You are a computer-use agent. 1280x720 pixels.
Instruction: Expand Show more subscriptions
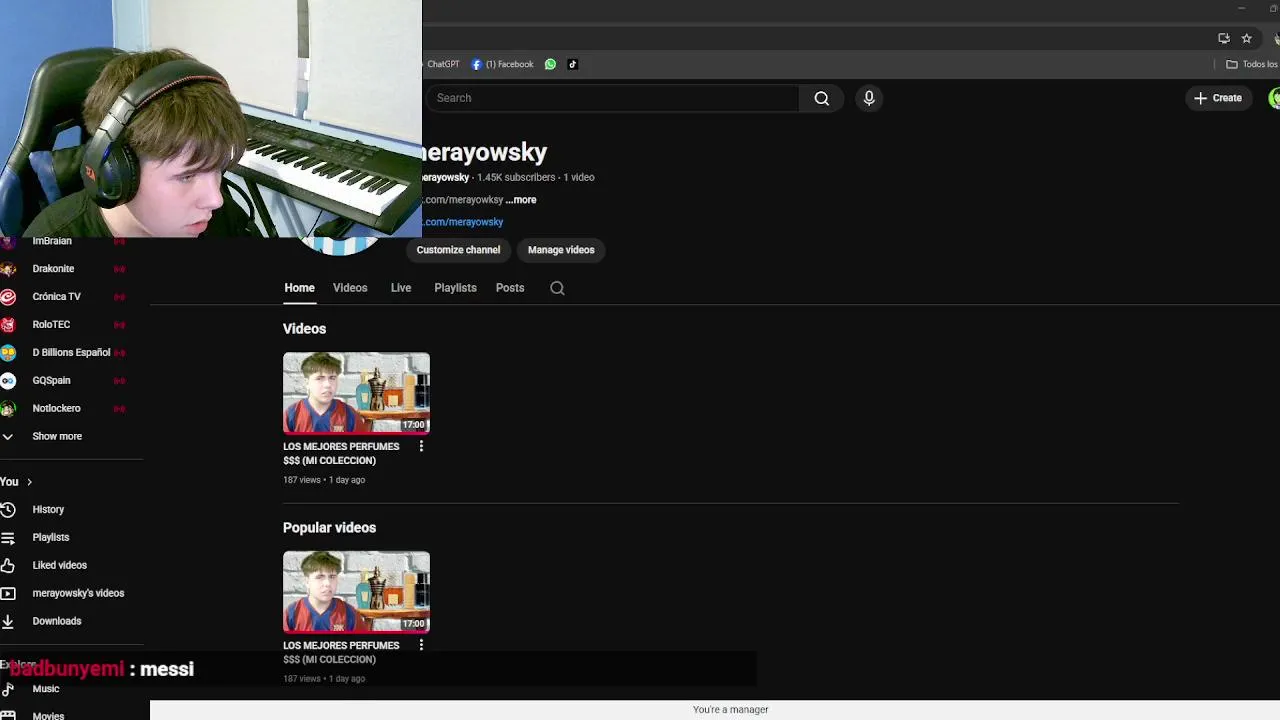click(57, 437)
